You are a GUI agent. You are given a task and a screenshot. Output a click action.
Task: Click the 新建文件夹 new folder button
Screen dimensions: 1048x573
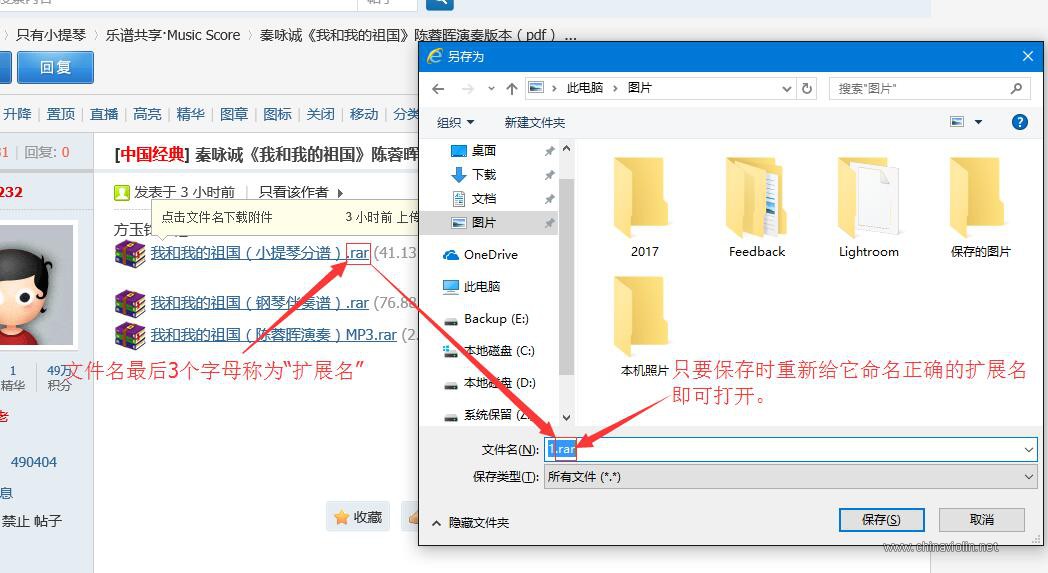tap(534, 122)
